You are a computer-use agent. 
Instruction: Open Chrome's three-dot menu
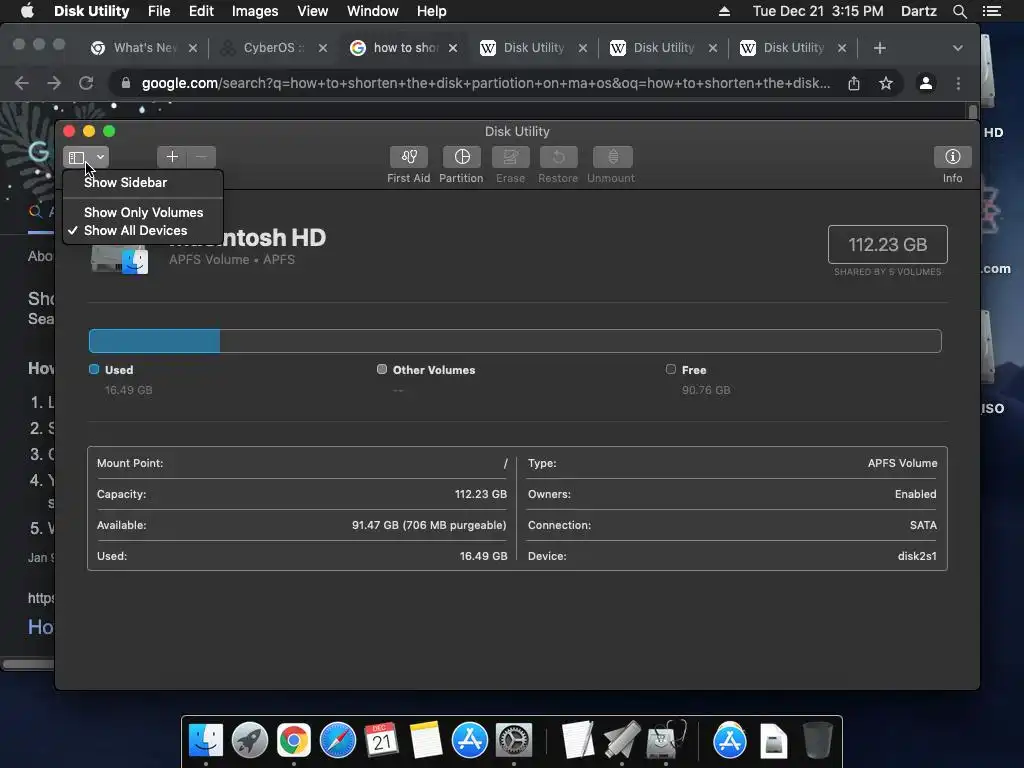[958, 83]
